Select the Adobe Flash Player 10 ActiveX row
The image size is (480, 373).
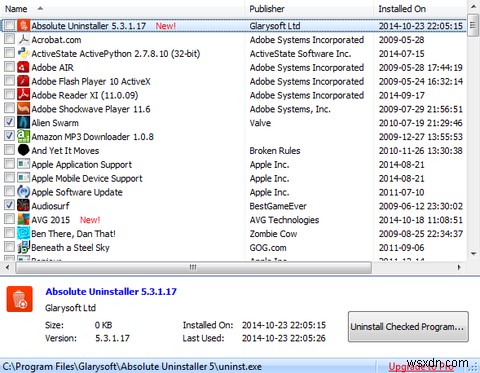(233, 81)
